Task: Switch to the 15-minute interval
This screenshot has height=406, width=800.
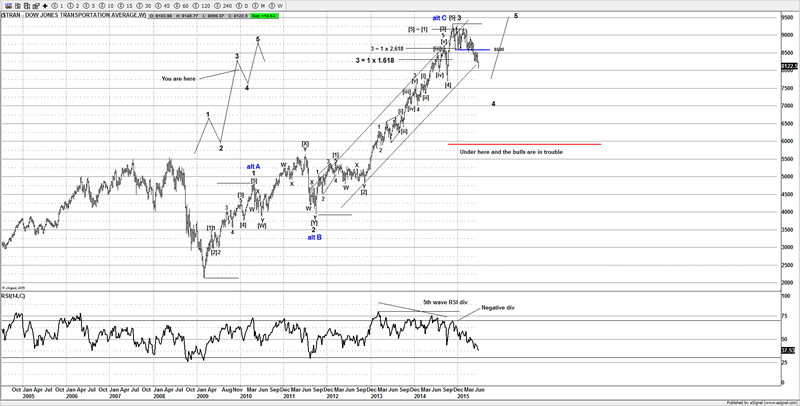Action: pyautogui.click(x=125, y=6)
